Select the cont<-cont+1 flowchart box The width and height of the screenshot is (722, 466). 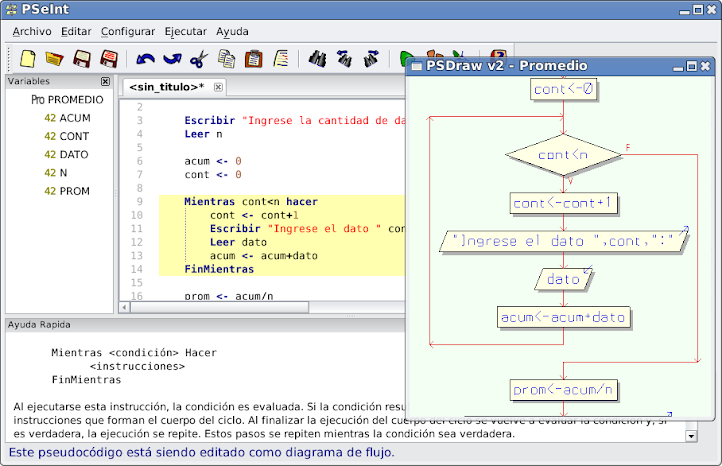click(x=563, y=203)
